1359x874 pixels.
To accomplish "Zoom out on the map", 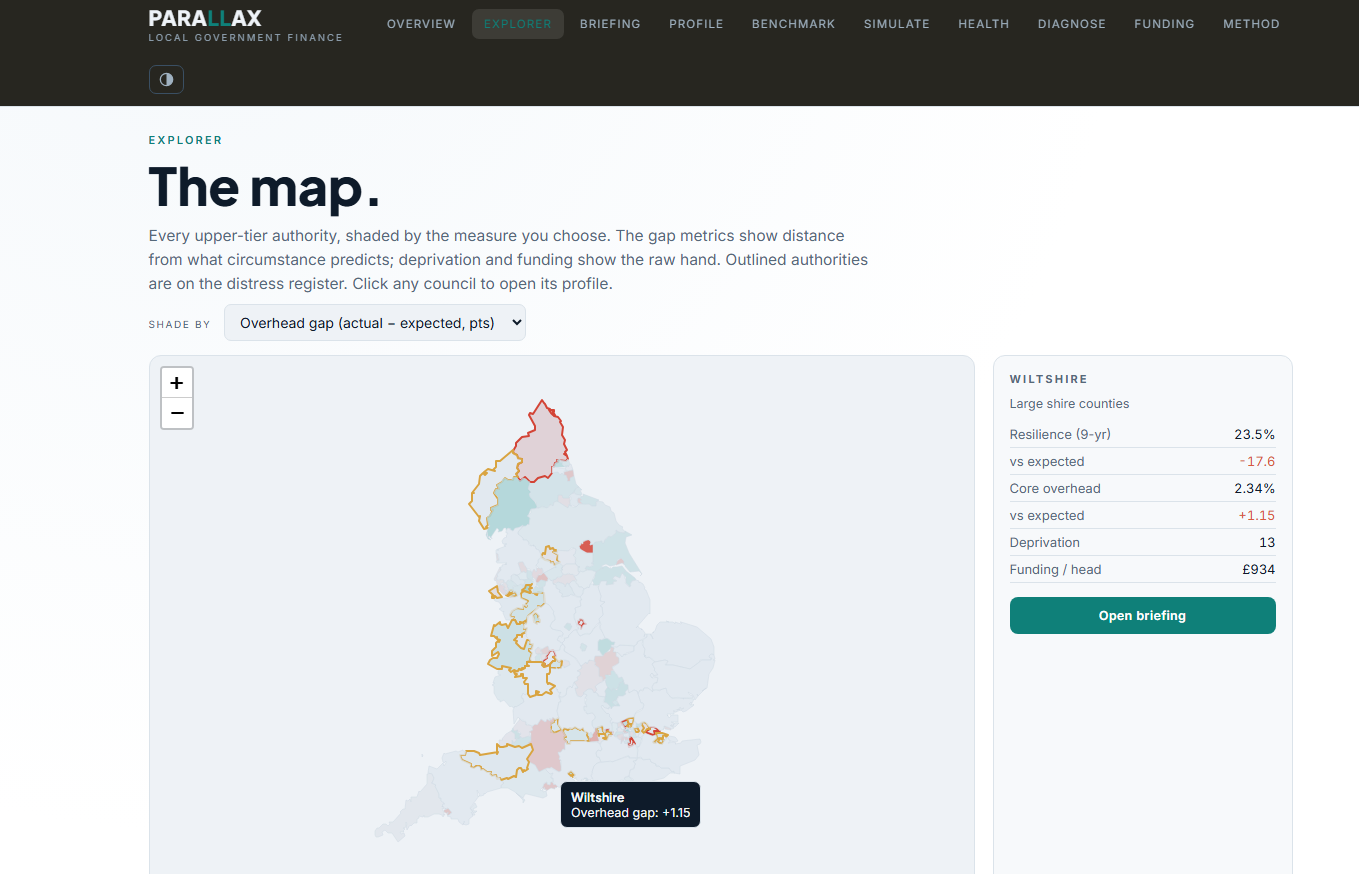I will click(177, 413).
